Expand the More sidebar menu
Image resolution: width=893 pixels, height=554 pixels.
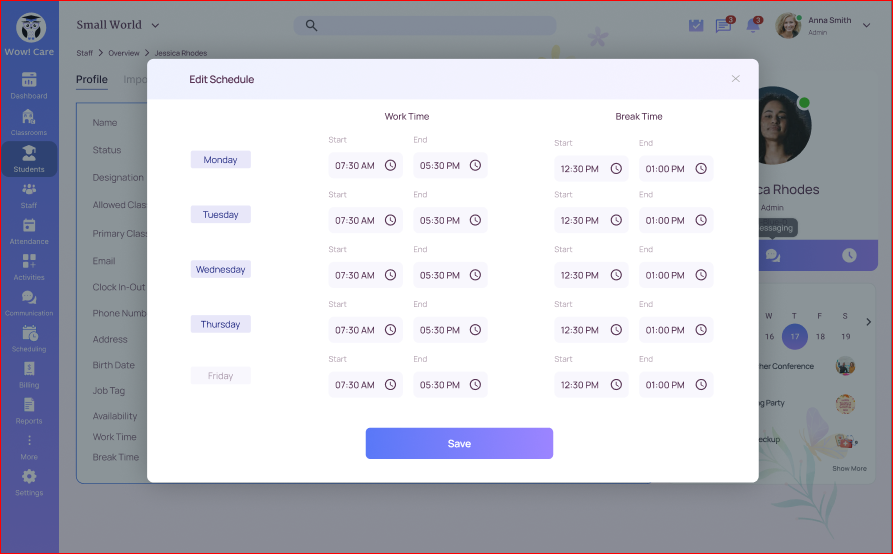click(29, 446)
